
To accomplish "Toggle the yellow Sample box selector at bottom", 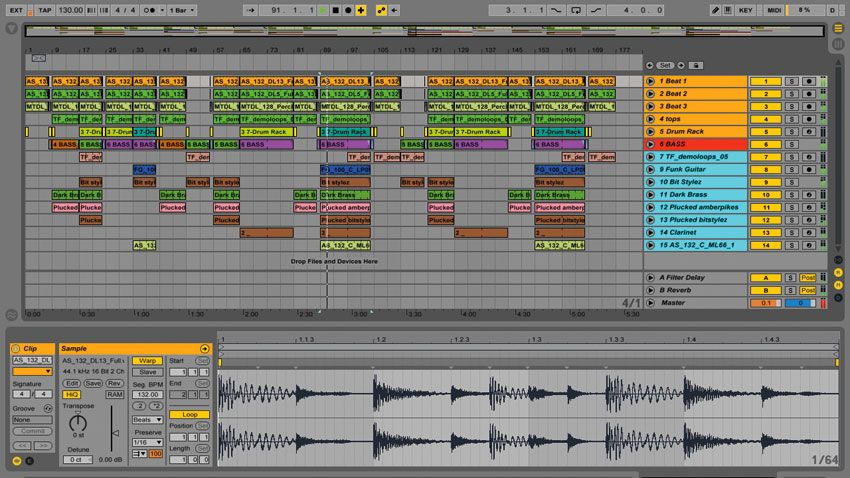I will pos(17,461).
